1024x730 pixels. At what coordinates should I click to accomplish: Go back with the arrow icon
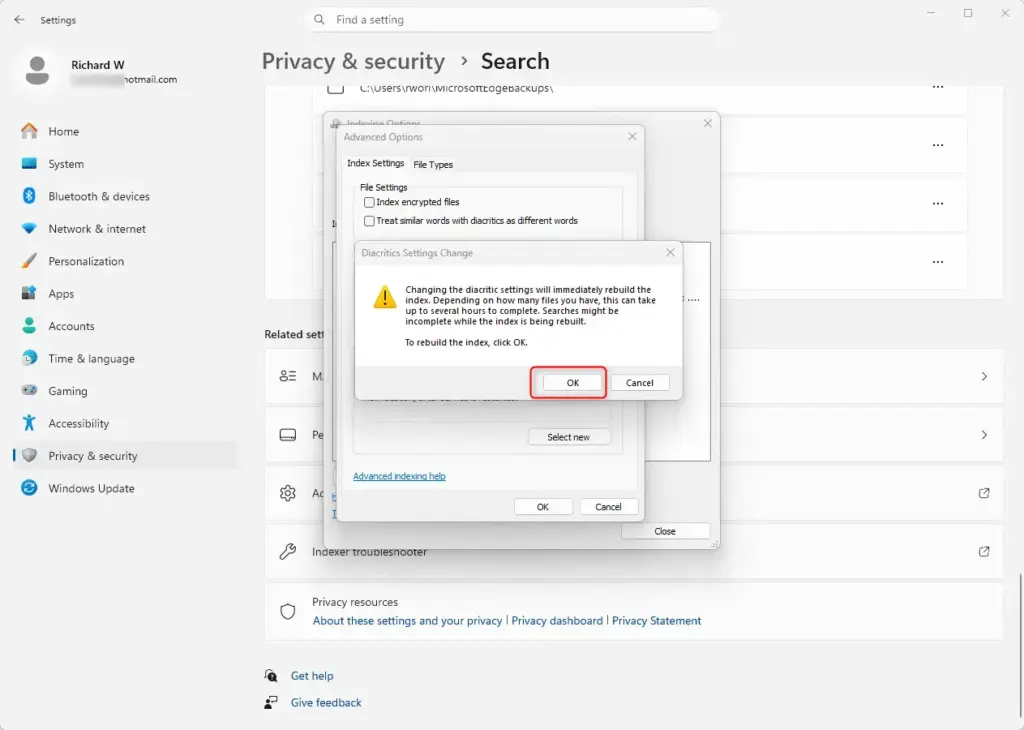[x=19, y=20]
